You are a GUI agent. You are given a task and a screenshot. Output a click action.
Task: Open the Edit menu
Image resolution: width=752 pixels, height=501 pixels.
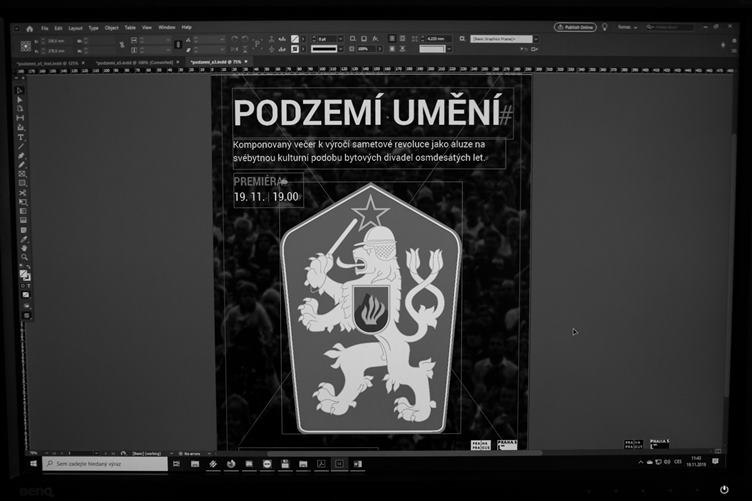coord(59,28)
